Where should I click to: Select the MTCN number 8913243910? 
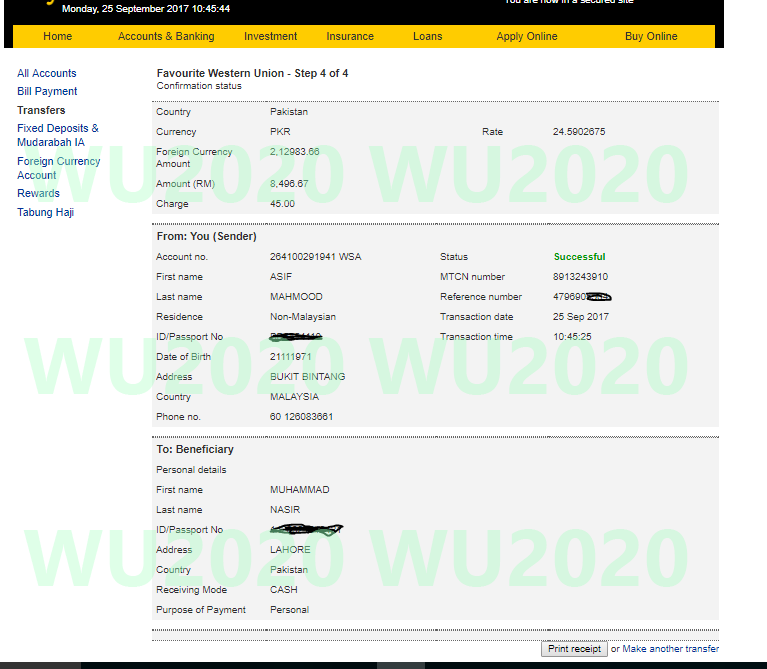(580, 277)
